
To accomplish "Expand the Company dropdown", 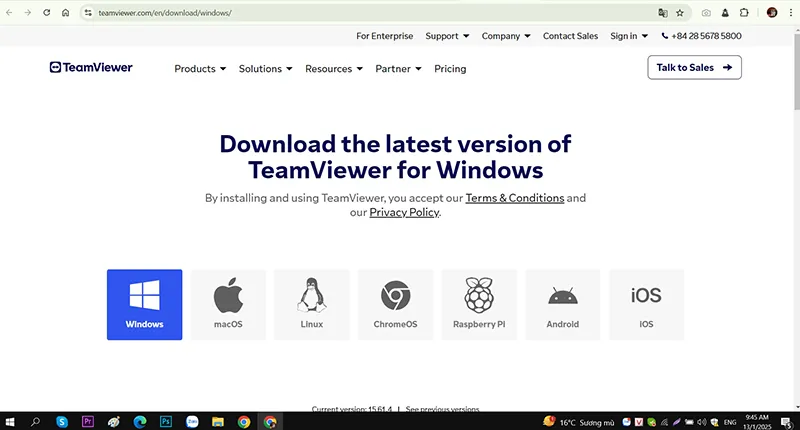I will pos(506,36).
